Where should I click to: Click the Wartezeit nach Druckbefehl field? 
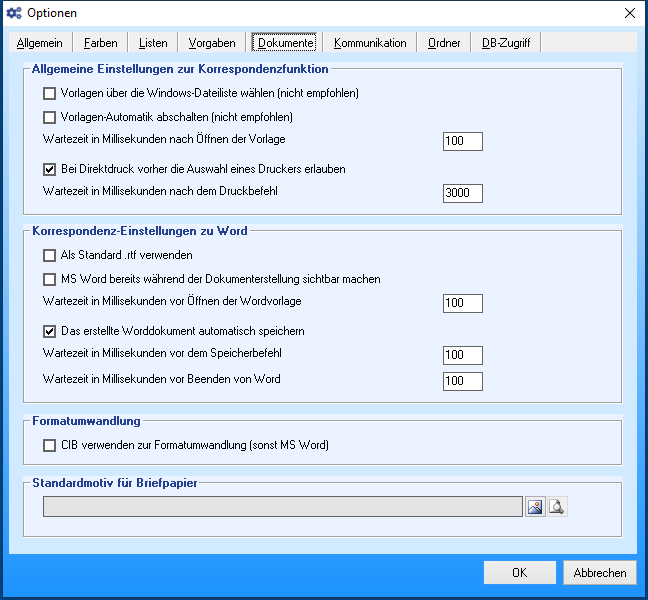(x=463, y=193)
